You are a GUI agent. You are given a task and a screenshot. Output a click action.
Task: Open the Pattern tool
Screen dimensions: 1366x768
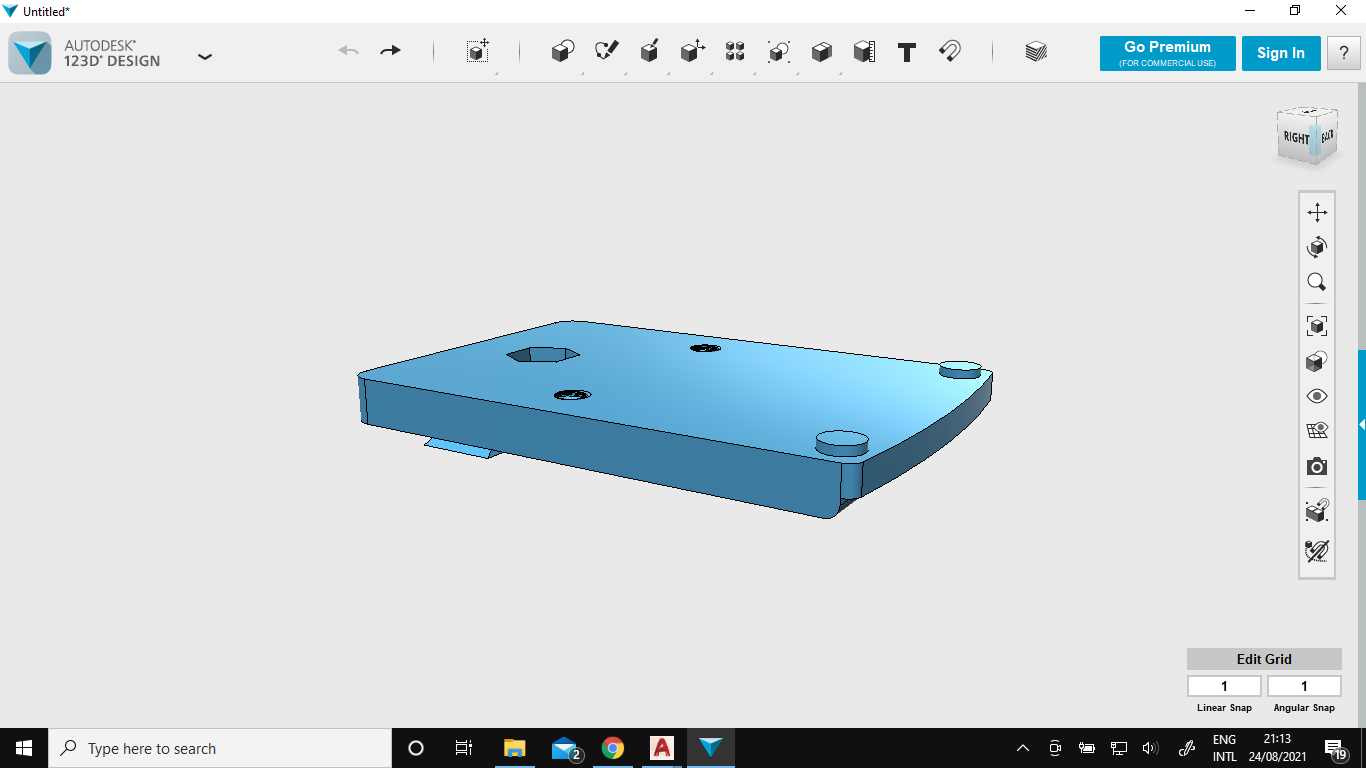pyautogui.click(x=735, y=52)
